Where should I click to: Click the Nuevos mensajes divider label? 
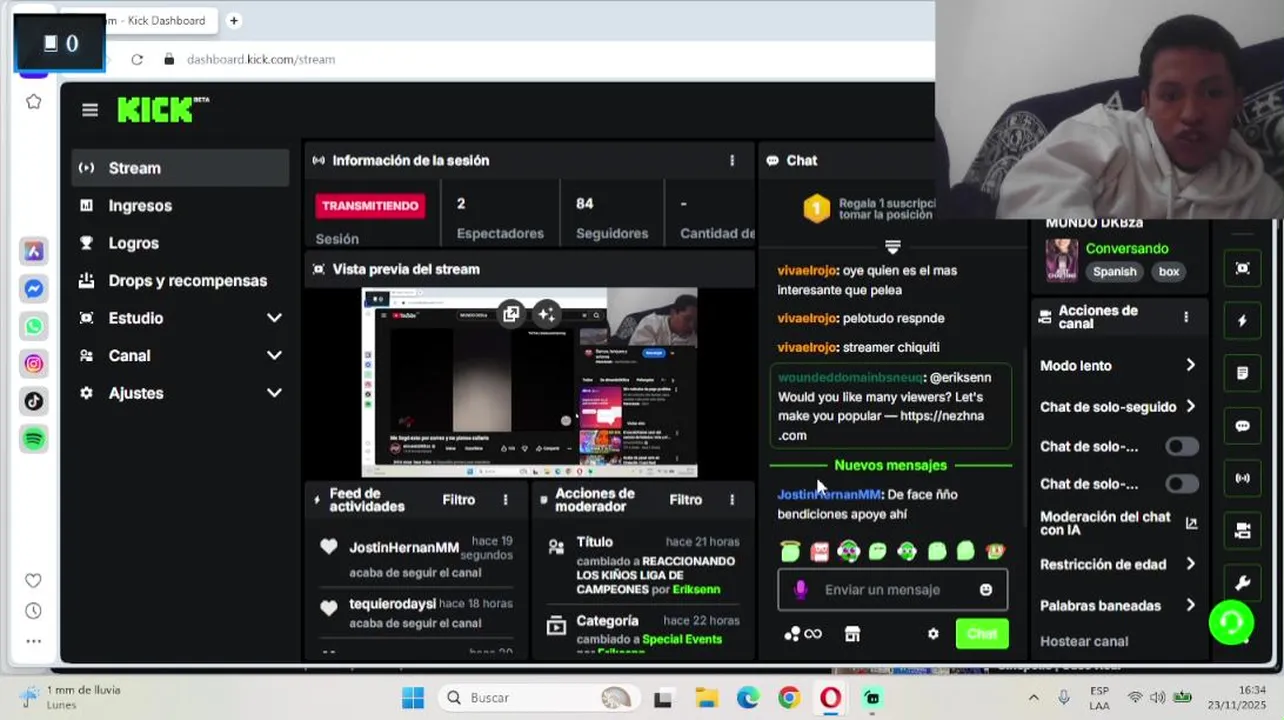pyautogui.click(x=890, y=466)
